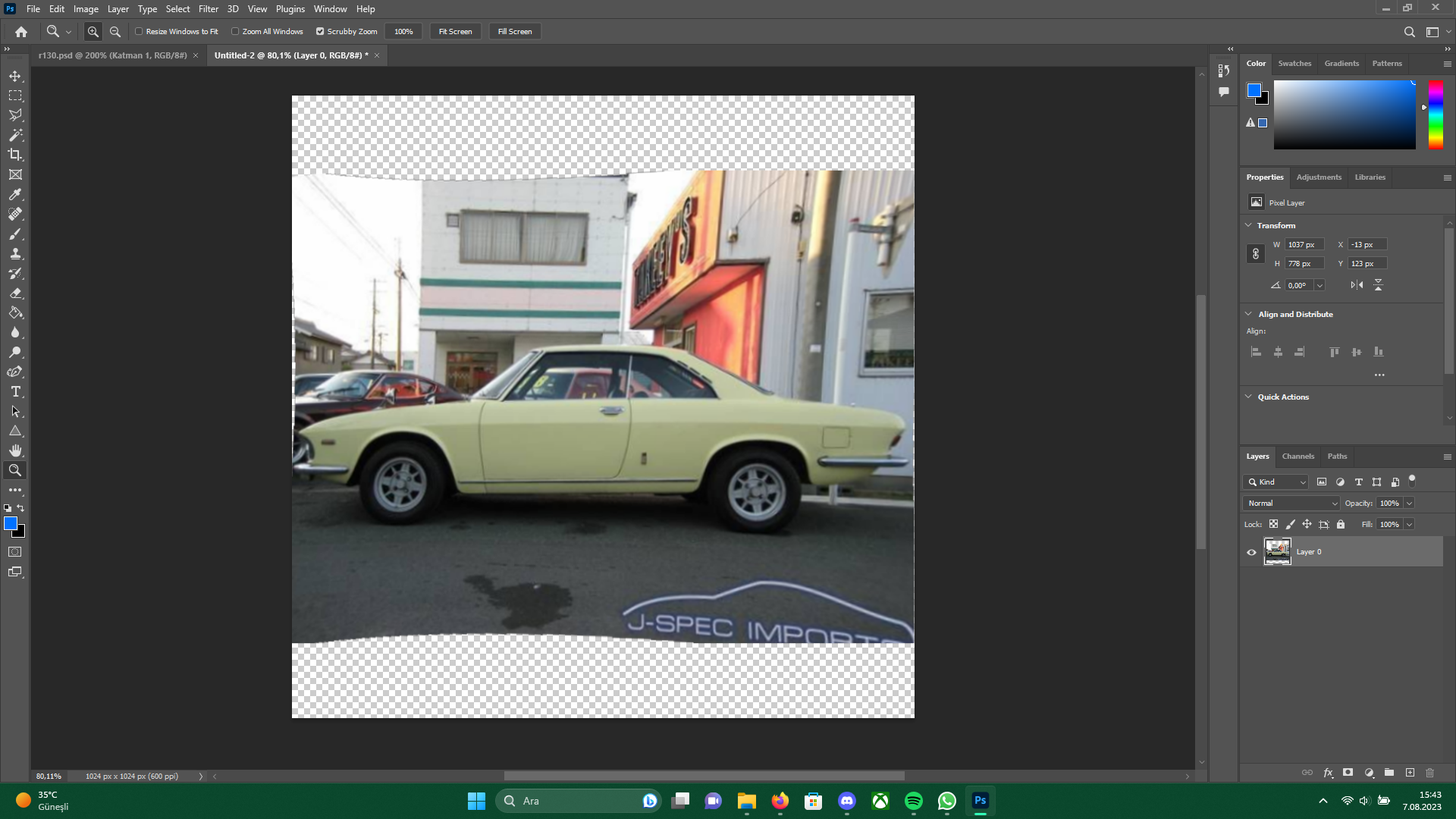This screenshot has width=1456, height=819.
Task: Select the Crop tool
Action: (x=15, y=155)
